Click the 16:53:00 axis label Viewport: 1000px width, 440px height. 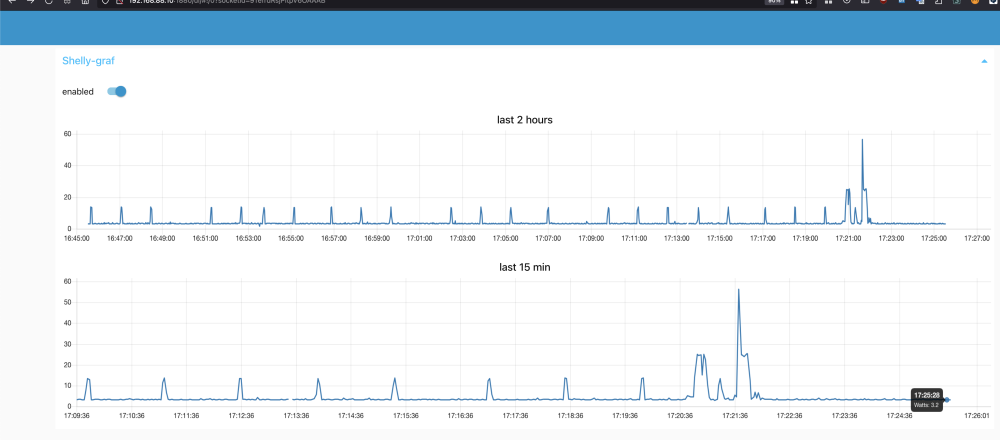coord(248,238)
